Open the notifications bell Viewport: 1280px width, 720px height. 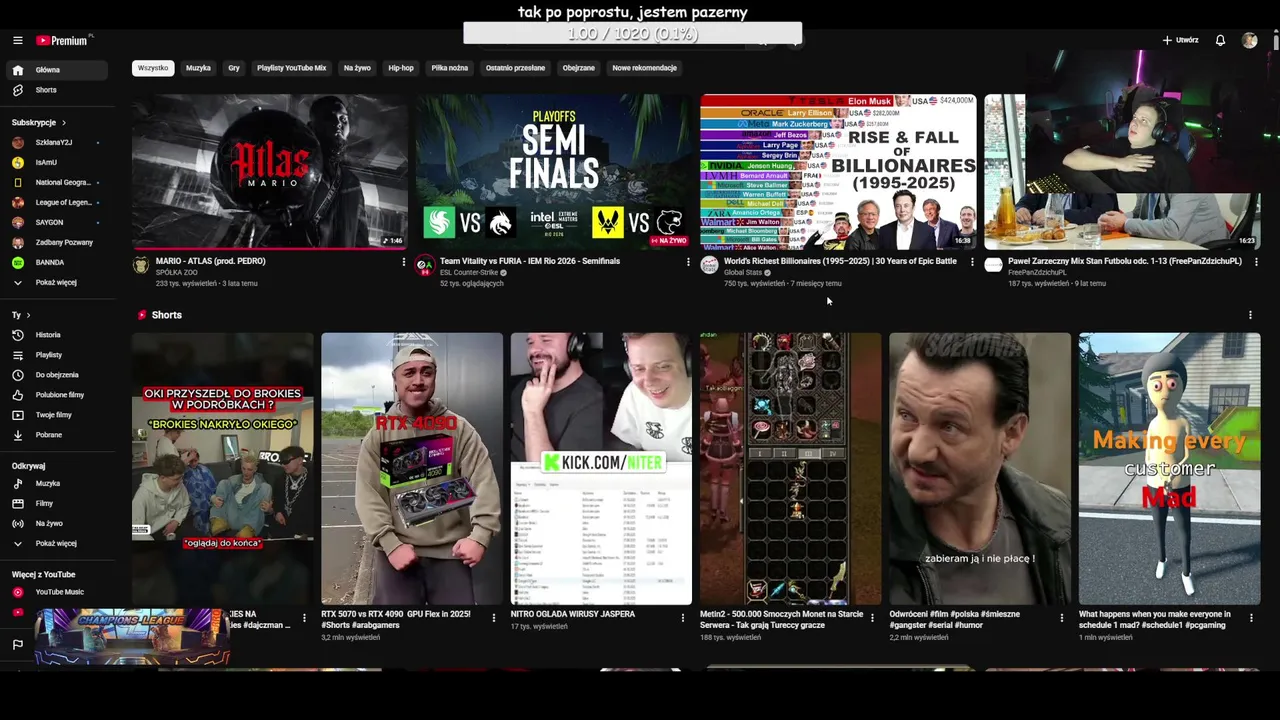coord(1220,40)
